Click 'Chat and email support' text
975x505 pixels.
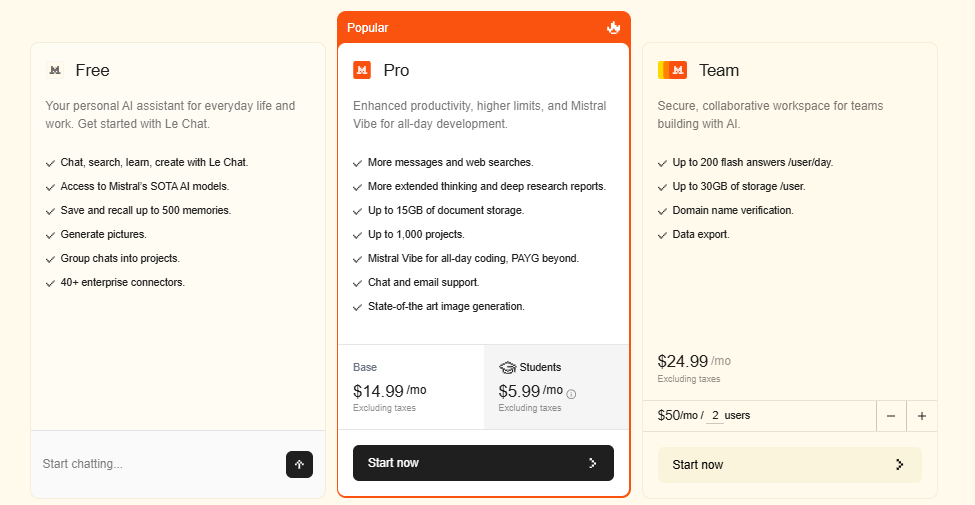point(423,282)
